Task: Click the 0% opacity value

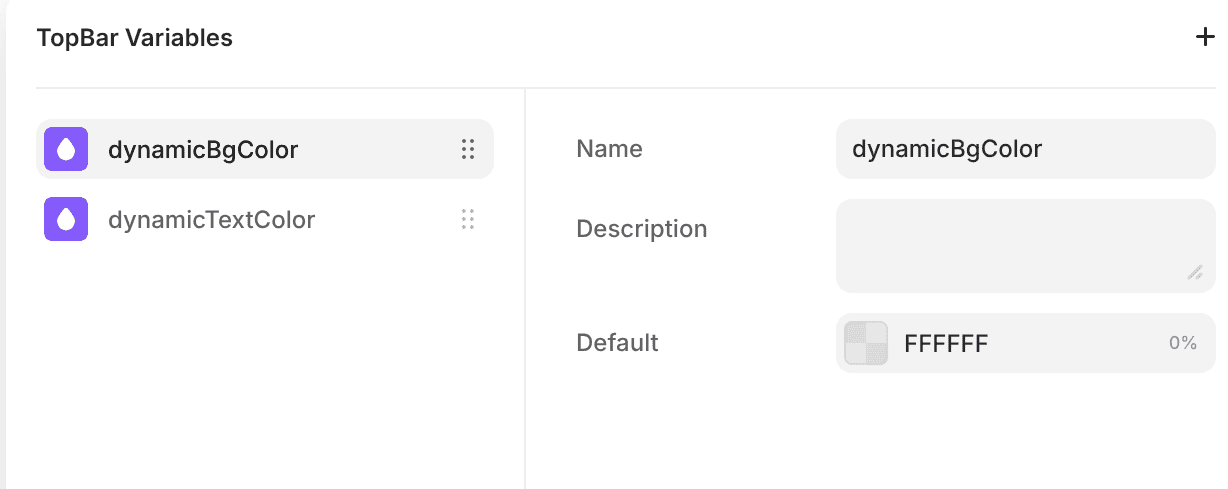Action: (1182, 343)
